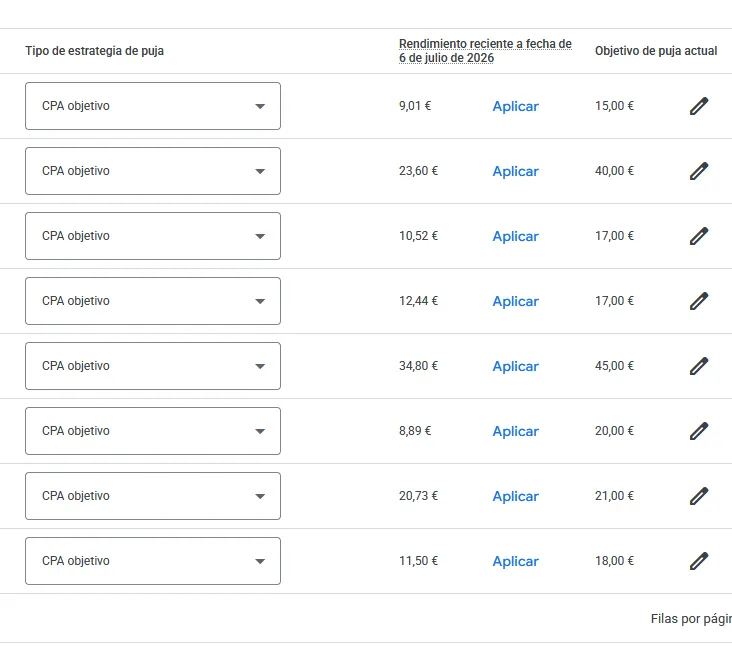Select the 8,89 € performance value
Viewport: 732px width, 647px height.
pyautogui.click(x=415, y=431)
